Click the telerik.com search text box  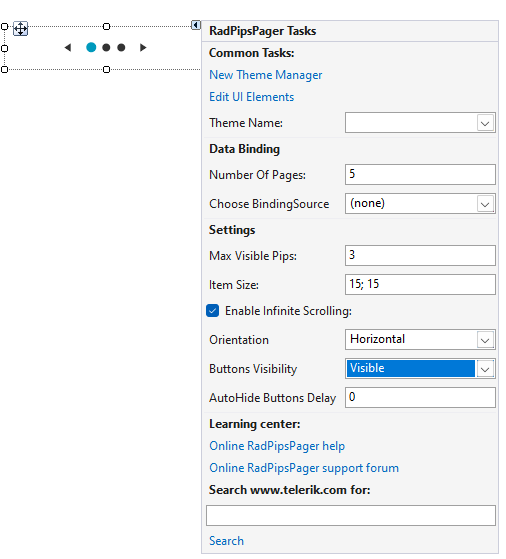coord(351,516)
